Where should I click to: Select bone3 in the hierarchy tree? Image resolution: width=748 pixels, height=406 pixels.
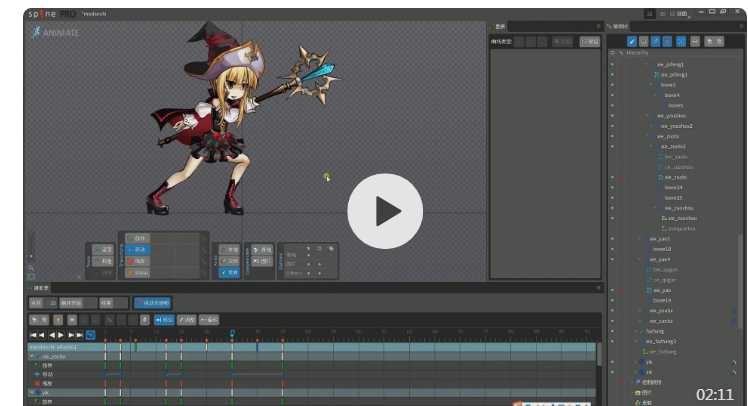click(668, 85)
